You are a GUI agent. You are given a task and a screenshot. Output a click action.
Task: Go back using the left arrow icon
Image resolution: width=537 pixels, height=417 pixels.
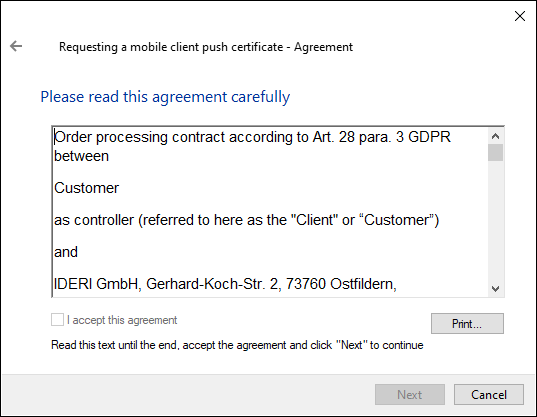pyautogui.click(x=16, y=46)
